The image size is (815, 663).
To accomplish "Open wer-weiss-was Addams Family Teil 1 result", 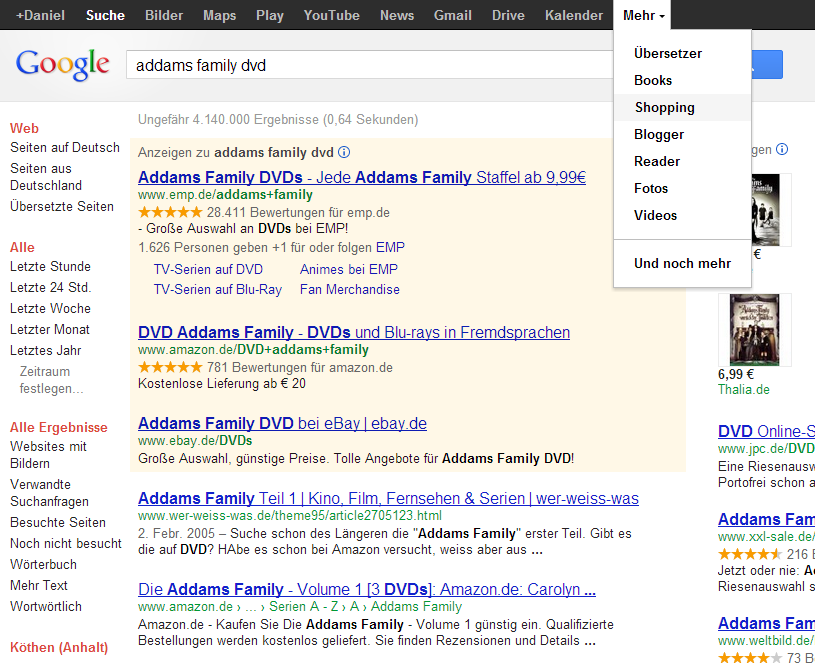I will 388,498.
